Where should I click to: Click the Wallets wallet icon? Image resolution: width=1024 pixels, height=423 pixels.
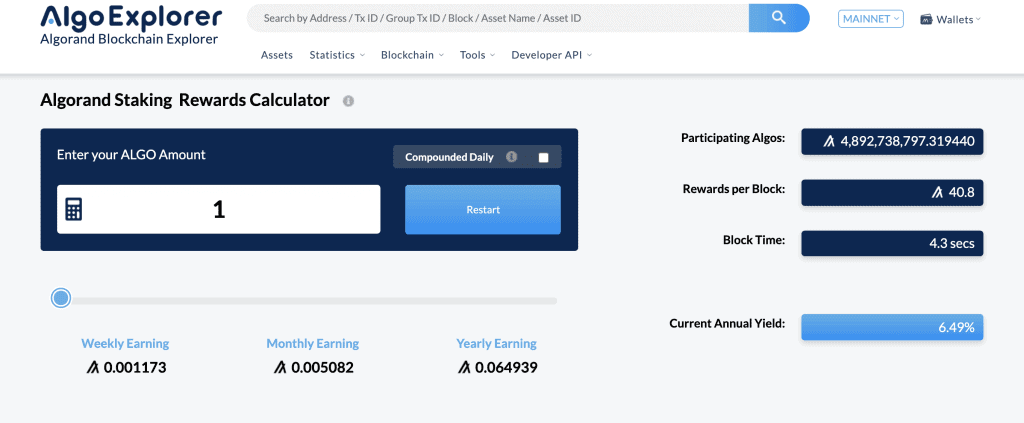[925, 20]
